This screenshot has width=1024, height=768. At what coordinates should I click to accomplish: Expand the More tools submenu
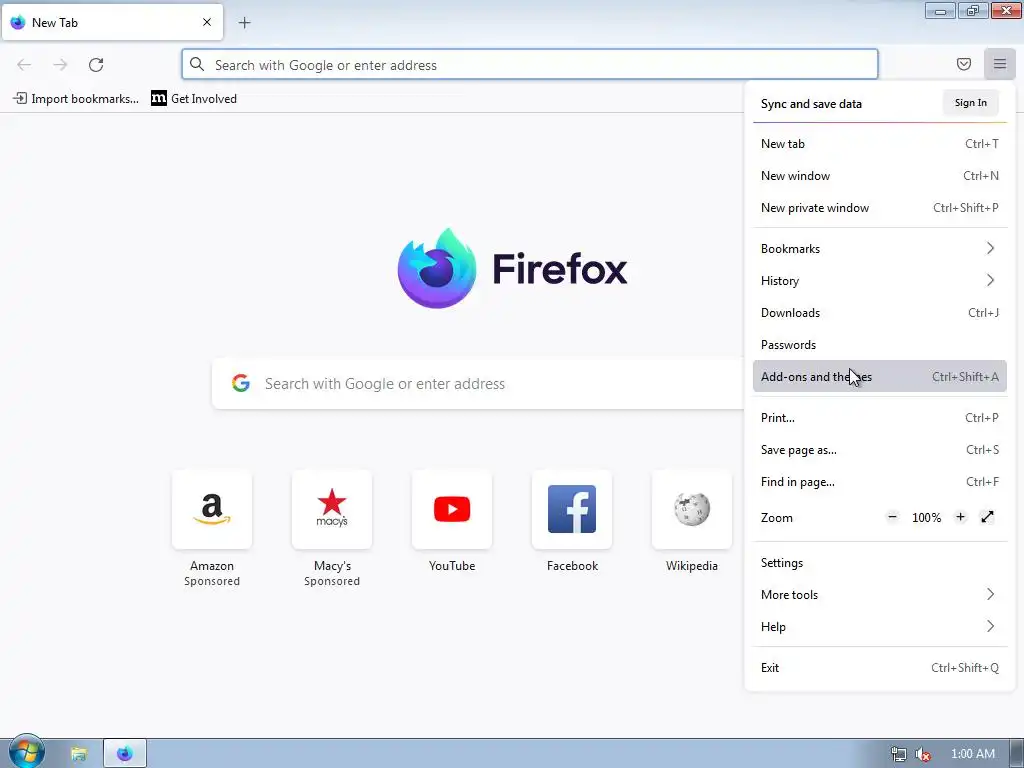[880, 595]
